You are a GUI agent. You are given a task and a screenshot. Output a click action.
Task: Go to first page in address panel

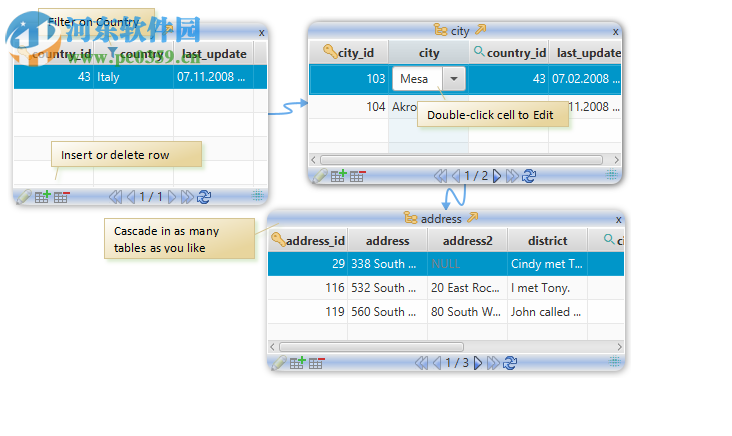tap(421, 363)
